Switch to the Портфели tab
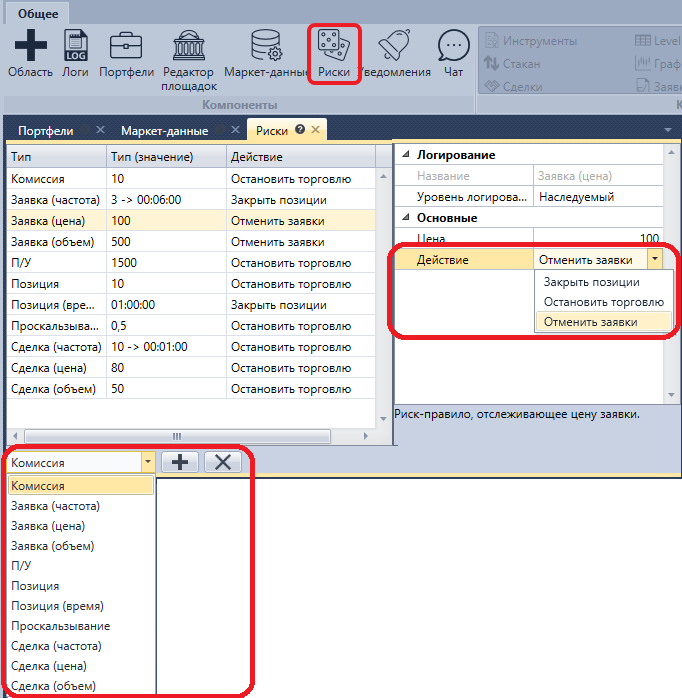Image resolution: width=682 pixels, height=698 pixels. [45, 131]
